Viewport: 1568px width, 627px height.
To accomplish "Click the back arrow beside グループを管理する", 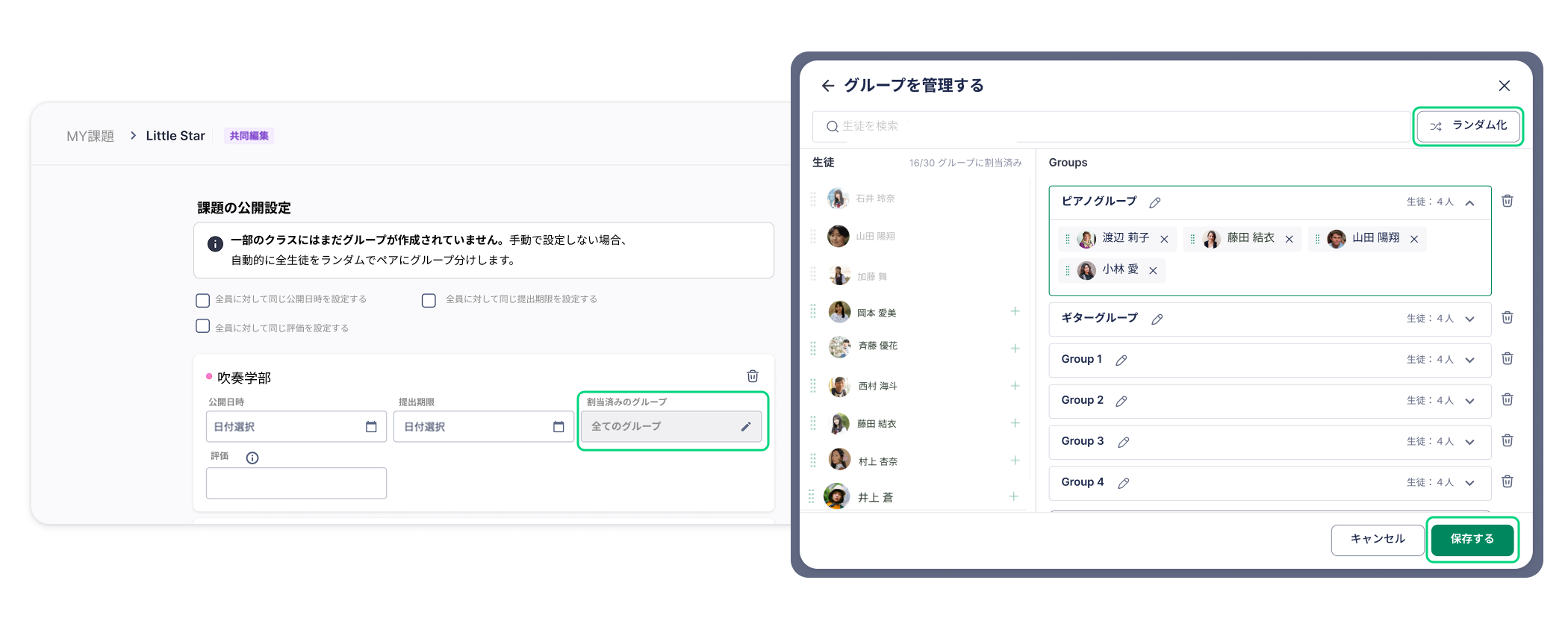I will 827,86.
